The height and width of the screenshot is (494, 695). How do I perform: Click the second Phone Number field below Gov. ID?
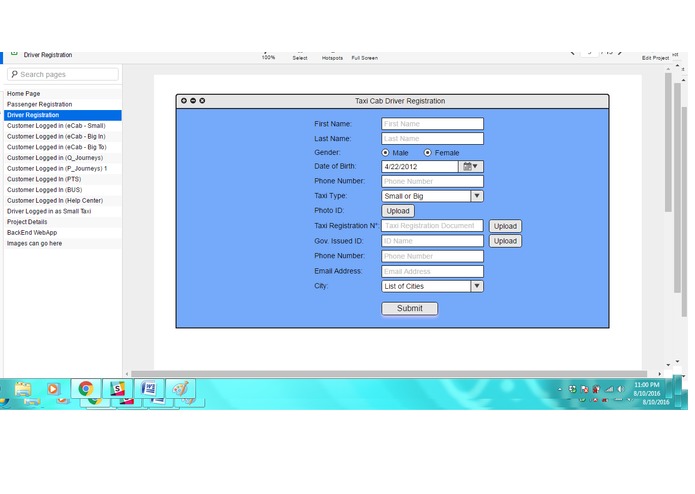coord(432,256)
